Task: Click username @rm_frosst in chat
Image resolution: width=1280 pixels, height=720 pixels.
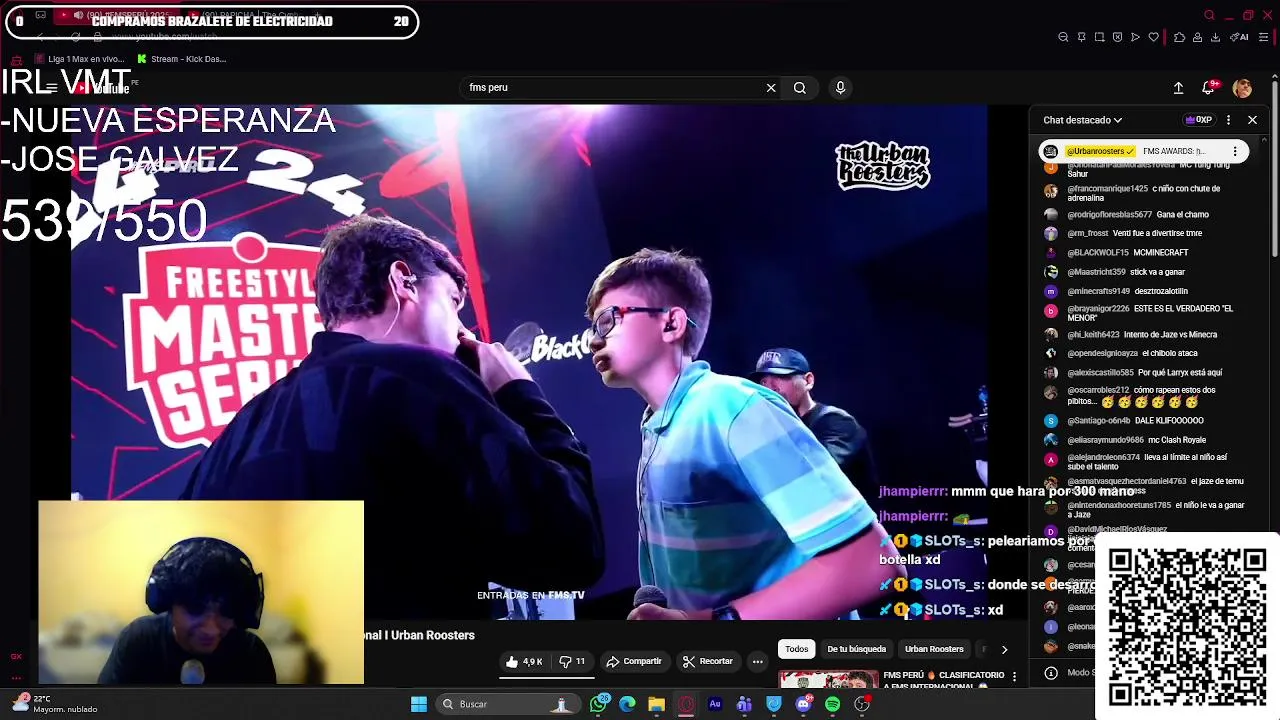Action: 1088,233
